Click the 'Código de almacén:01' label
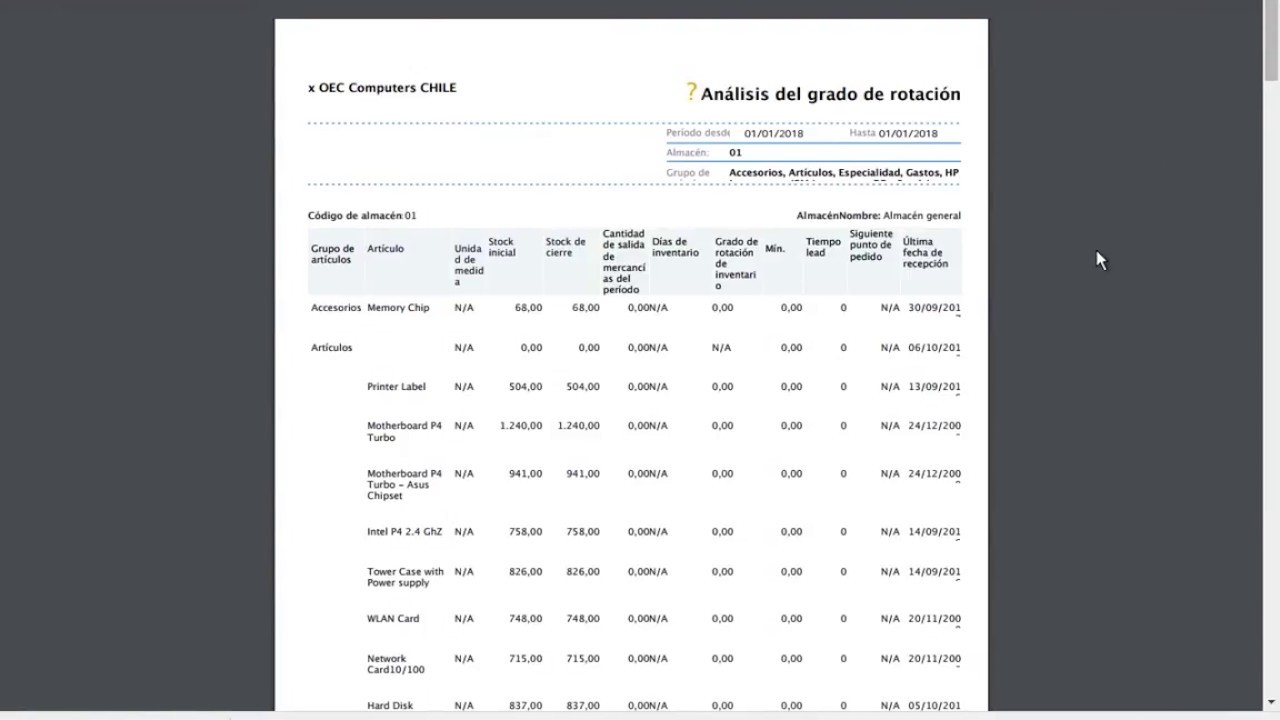This screenshot has width=1280, height=720. click(x=362, y=215)
